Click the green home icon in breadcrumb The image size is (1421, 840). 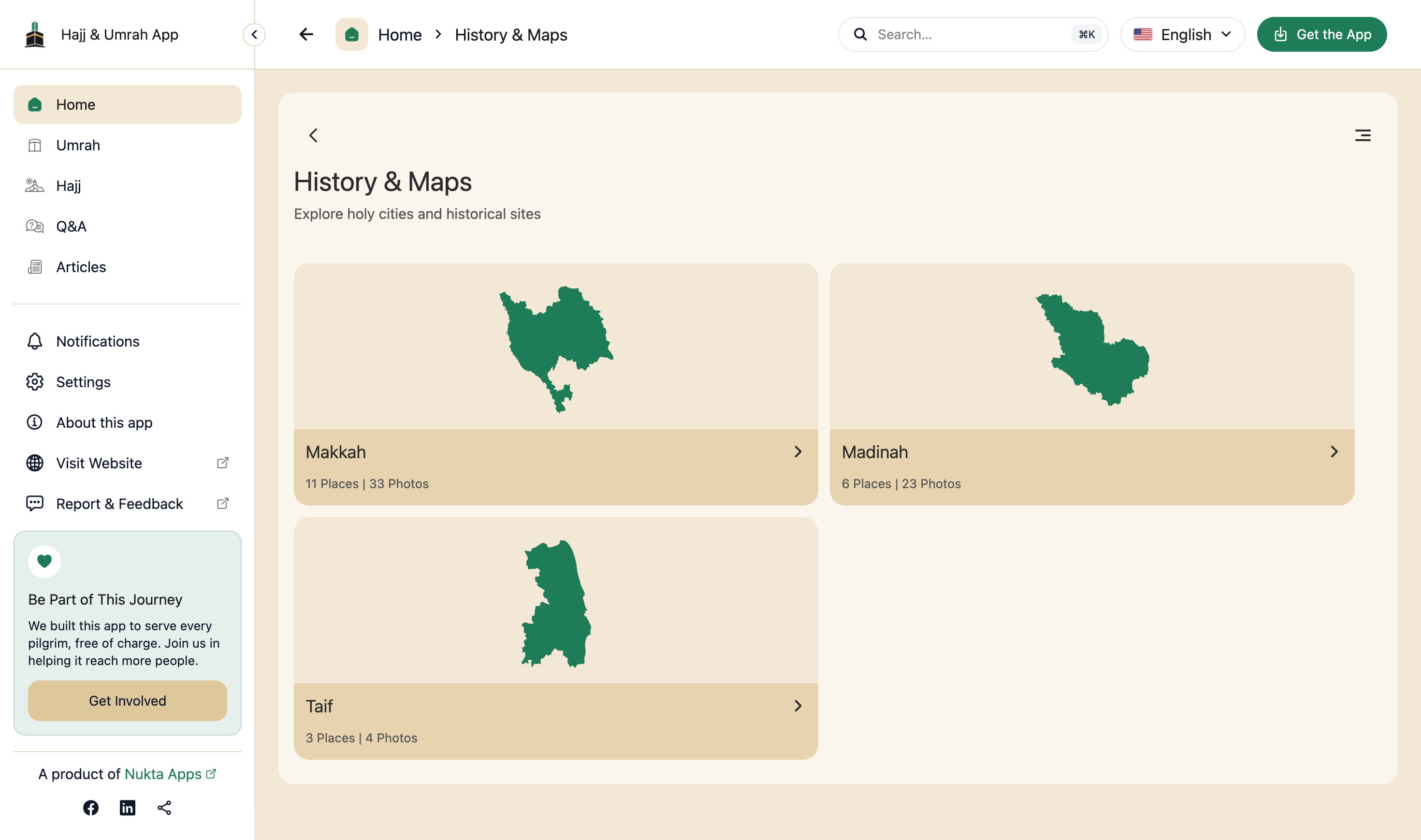[351, 34]
